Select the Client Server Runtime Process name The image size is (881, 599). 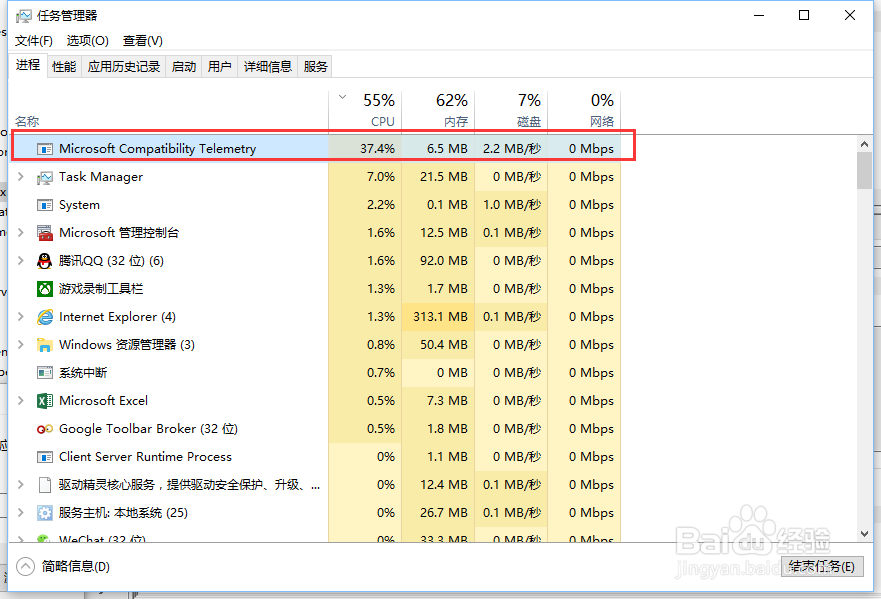point(146,457)
